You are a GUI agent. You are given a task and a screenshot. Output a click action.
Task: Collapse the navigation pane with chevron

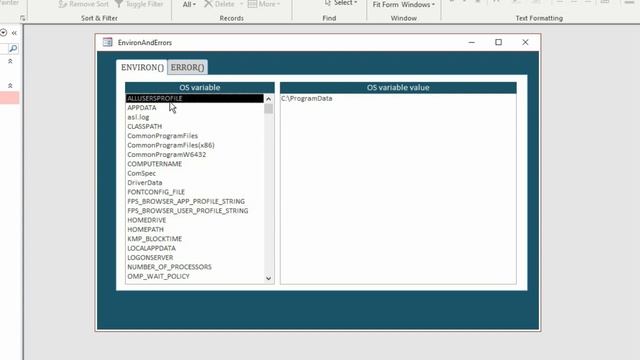tap(14, 33)
